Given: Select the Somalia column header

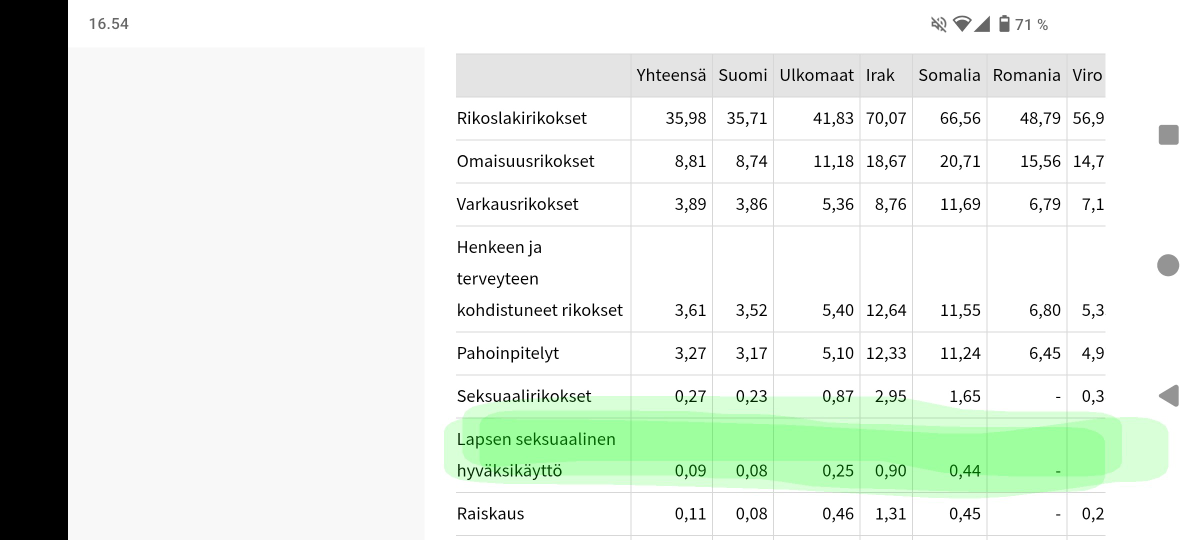Looking at the screenshot, I should pyautogui.click(x=950, y=75).
